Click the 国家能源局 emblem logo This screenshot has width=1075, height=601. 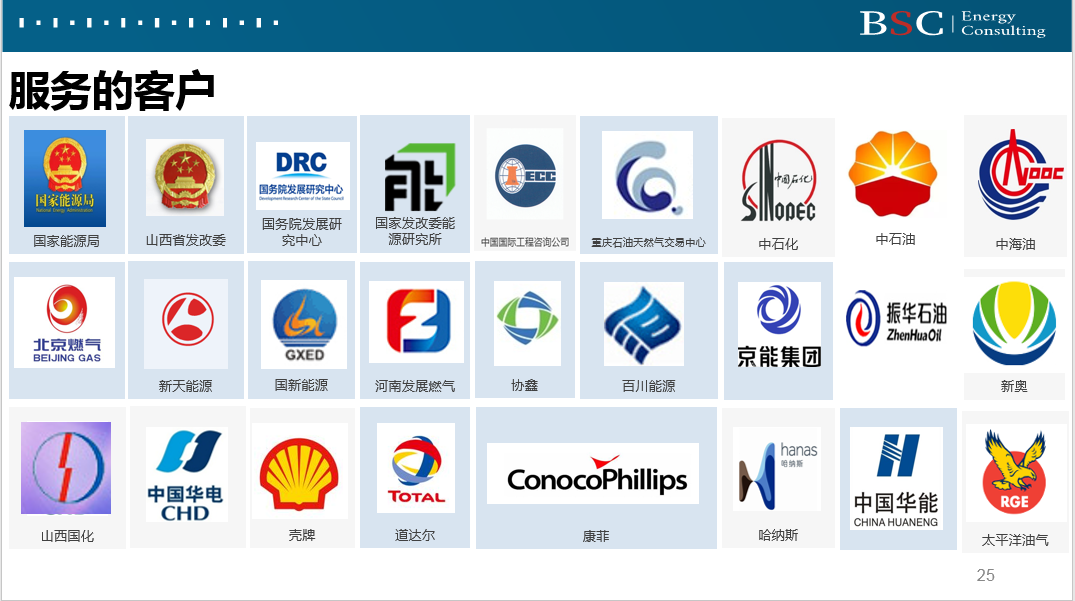click(x=65, y=178)
